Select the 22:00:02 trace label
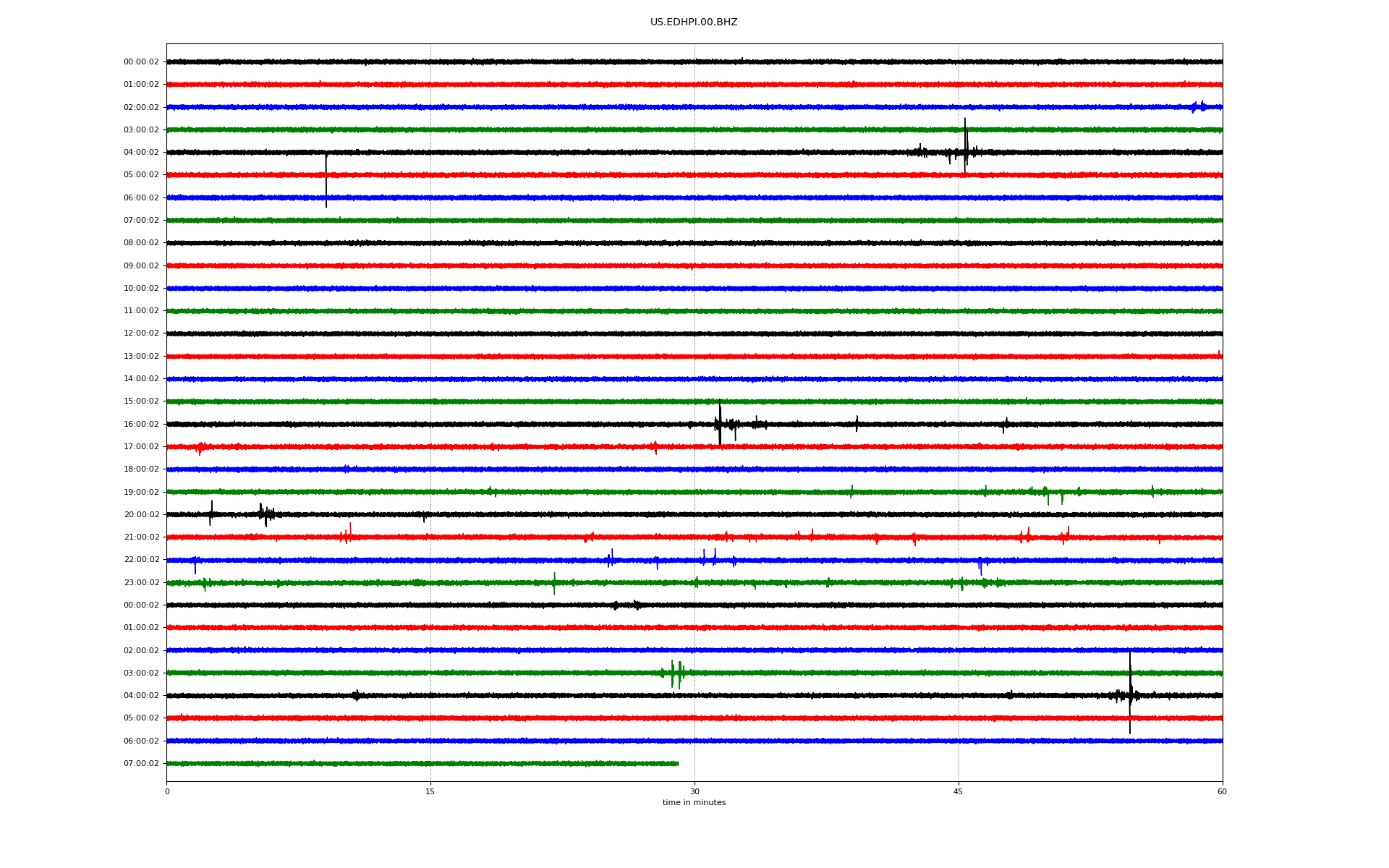The height and width of the screenshot is (868, 1389). tap(141, 560)
